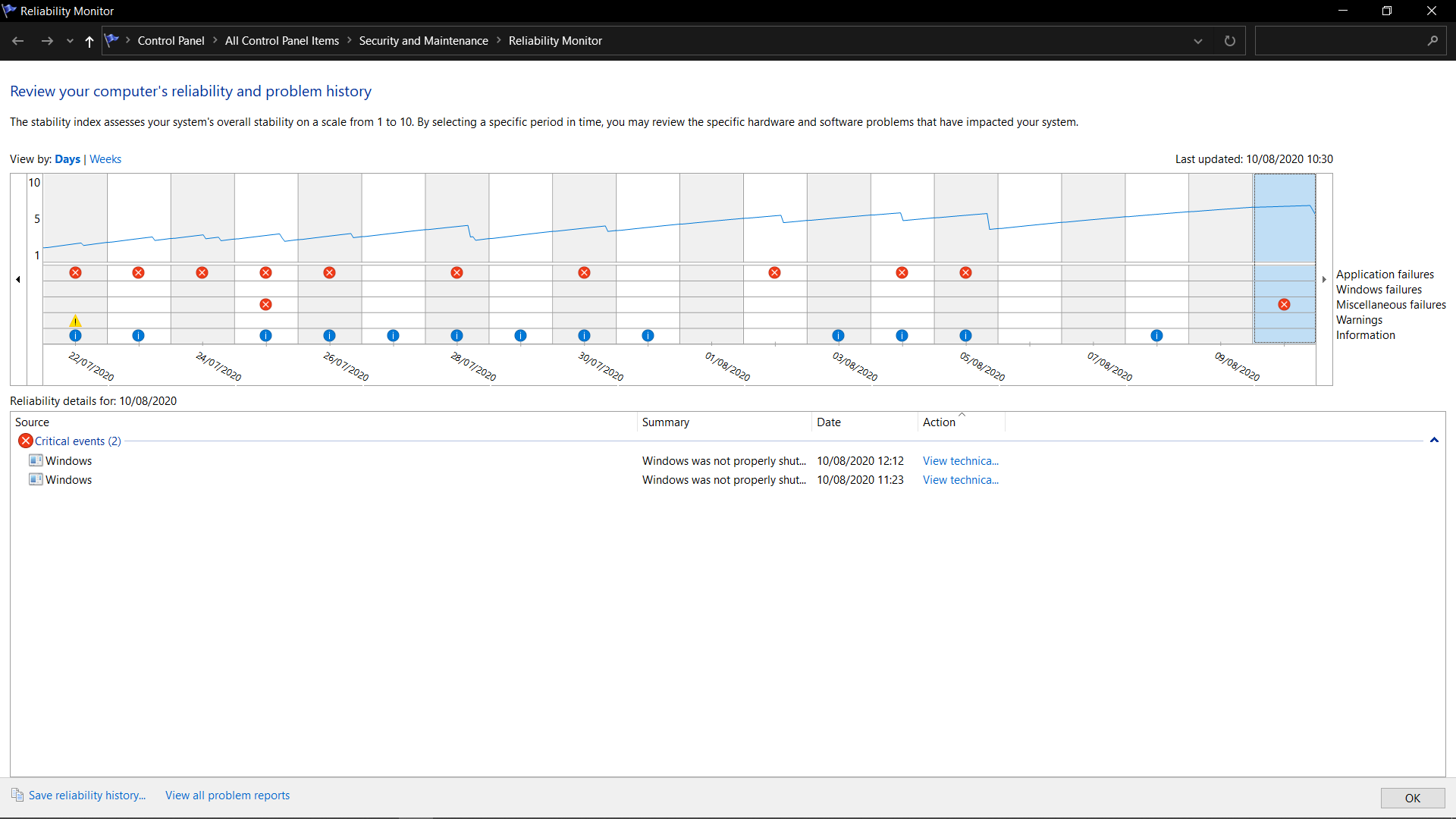Click the information icon on 22/07/2020
Image resolution: width=1456 pixels, height=819 pixels.
pyautogui.click(x=75, y=335)
